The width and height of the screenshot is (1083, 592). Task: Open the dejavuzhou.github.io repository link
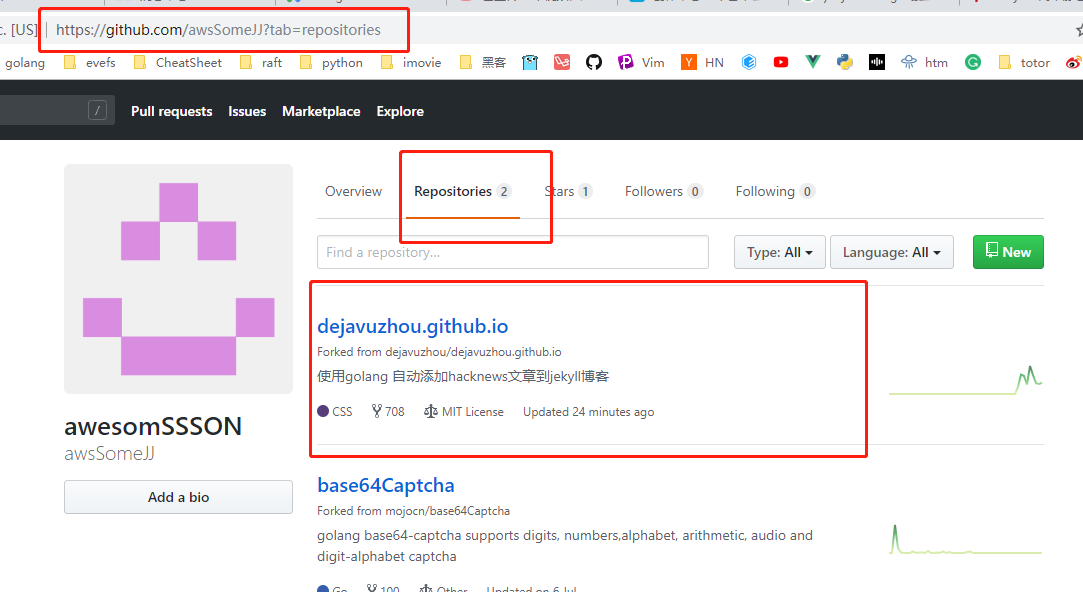(412, 326)
